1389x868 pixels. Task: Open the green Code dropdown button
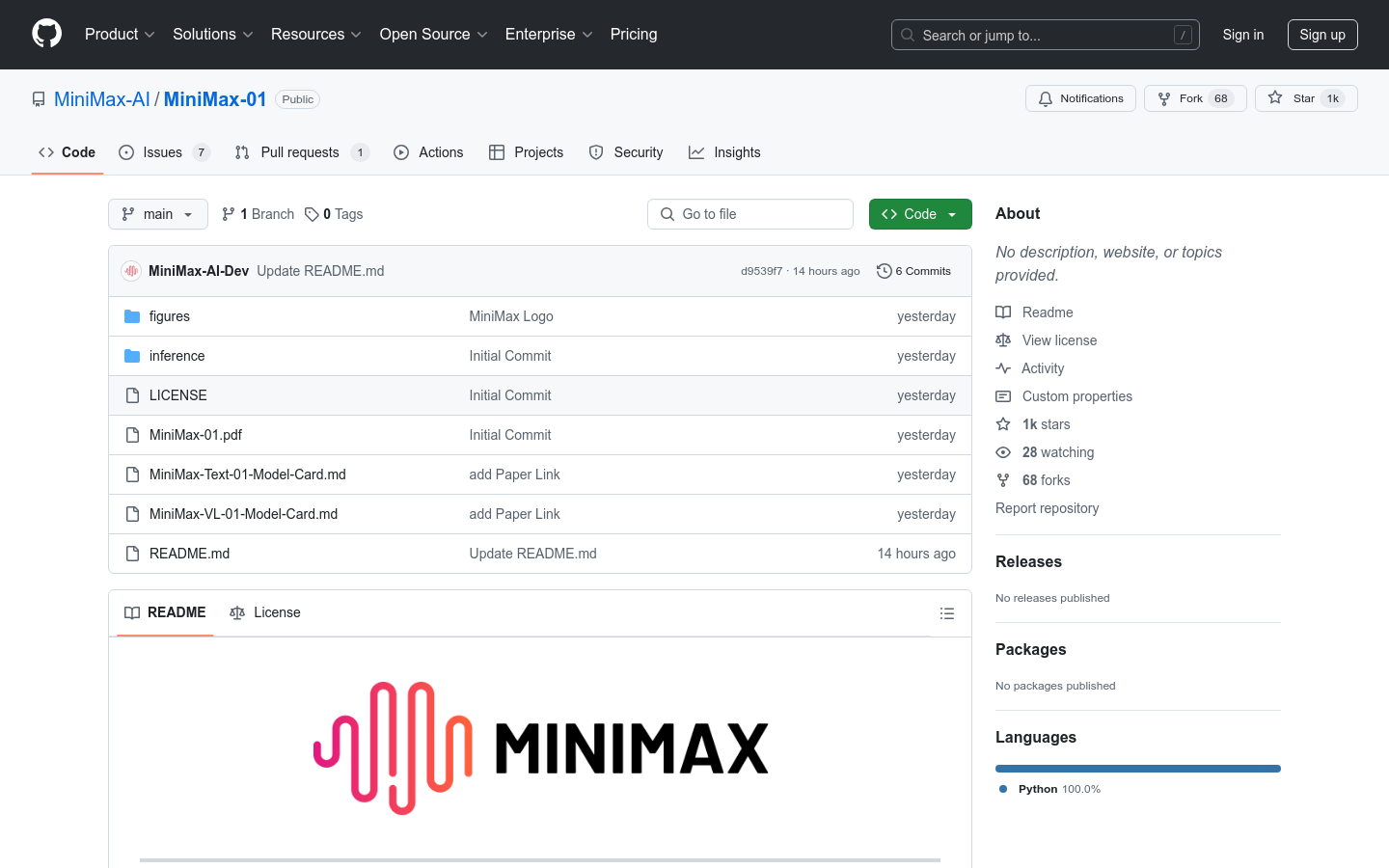pyautogui.click(x=920, y=214)
